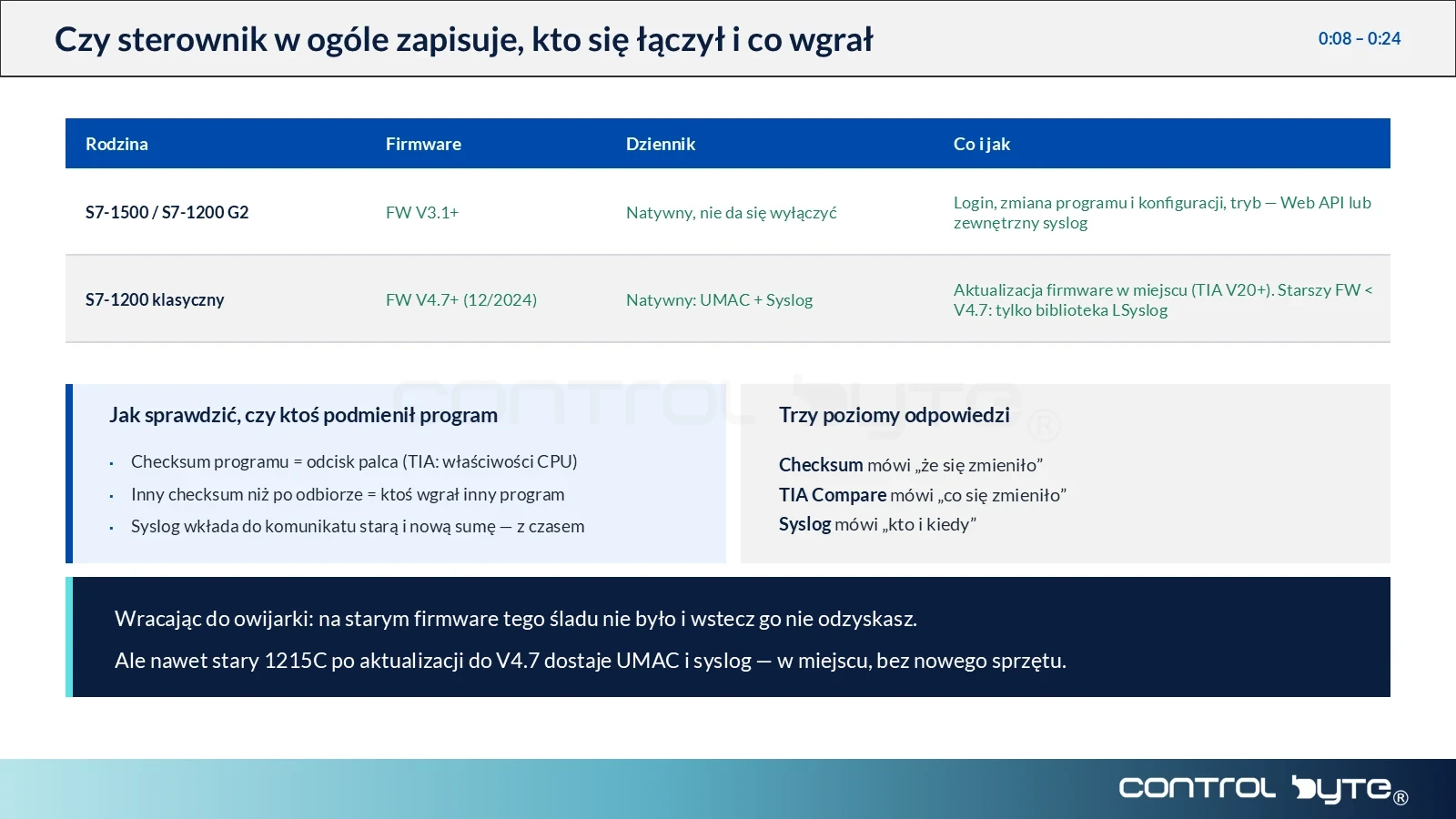
Task: Click the 'S7-1500 / S7-1200 G2' cell
Action: tap(167, 212)
